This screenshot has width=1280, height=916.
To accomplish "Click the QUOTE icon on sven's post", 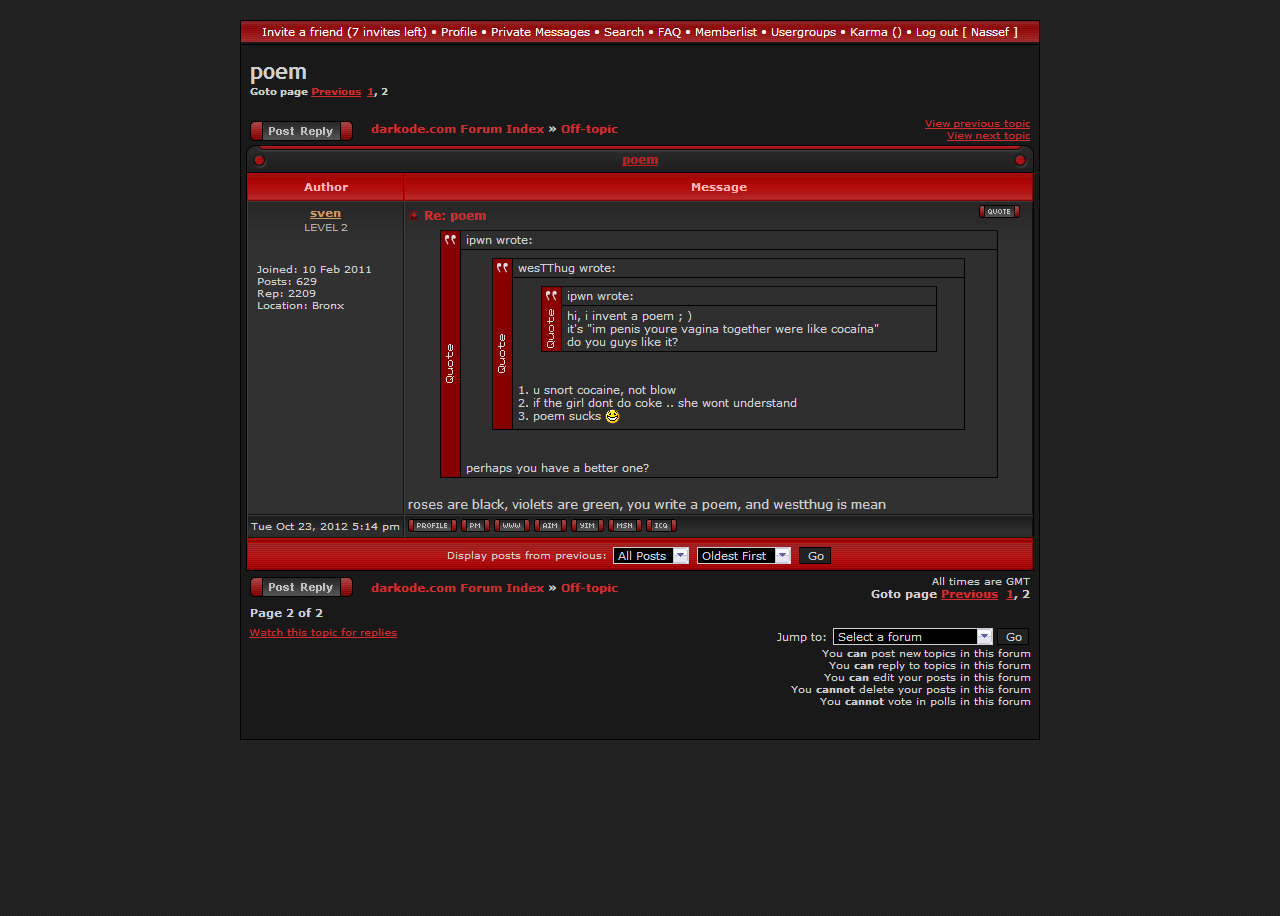I will [x=998, y=211].
